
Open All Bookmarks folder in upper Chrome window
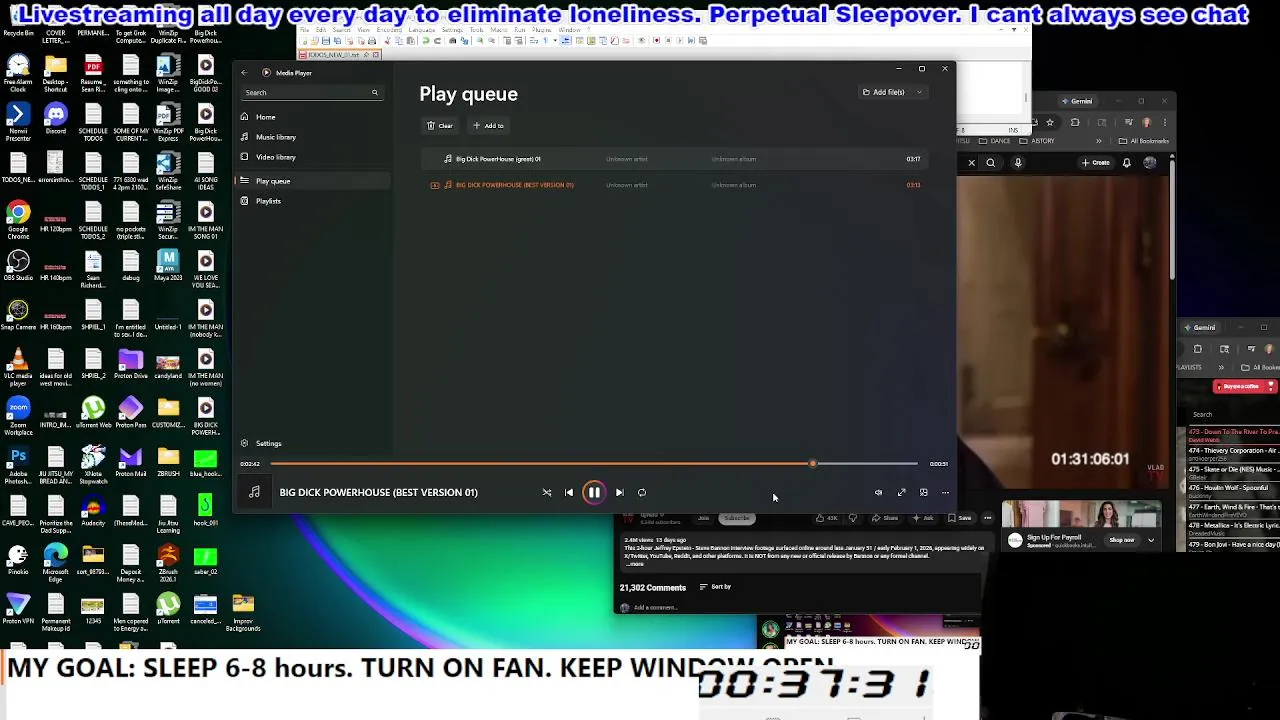point(1145,141)
